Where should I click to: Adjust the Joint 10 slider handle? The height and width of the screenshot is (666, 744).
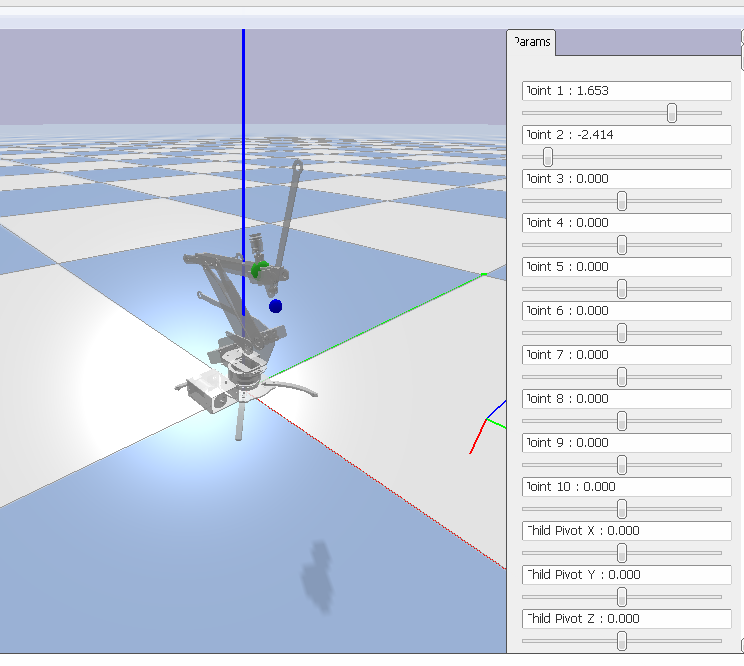(622, 509)
